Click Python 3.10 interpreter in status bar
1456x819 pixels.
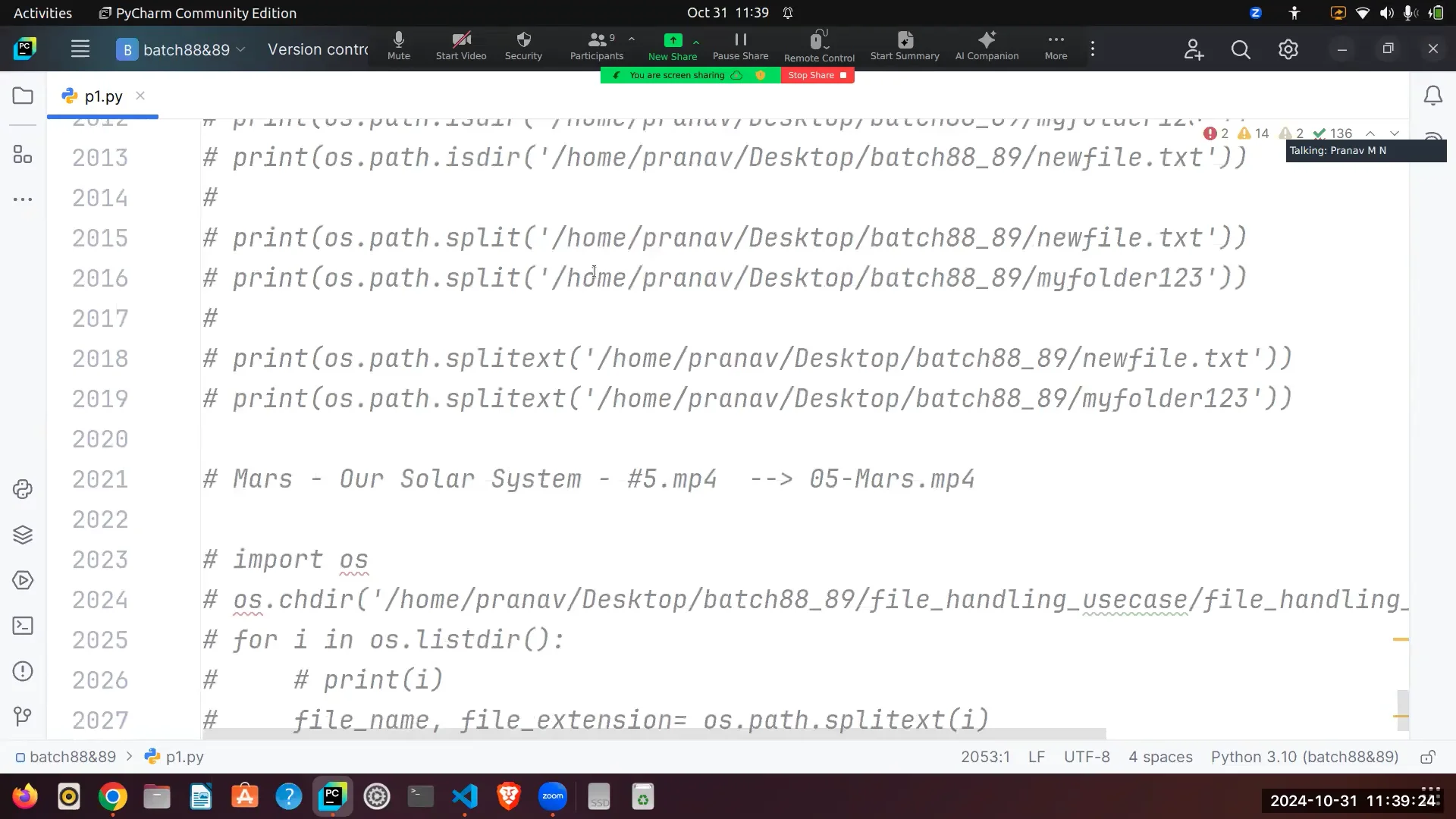1304,756
